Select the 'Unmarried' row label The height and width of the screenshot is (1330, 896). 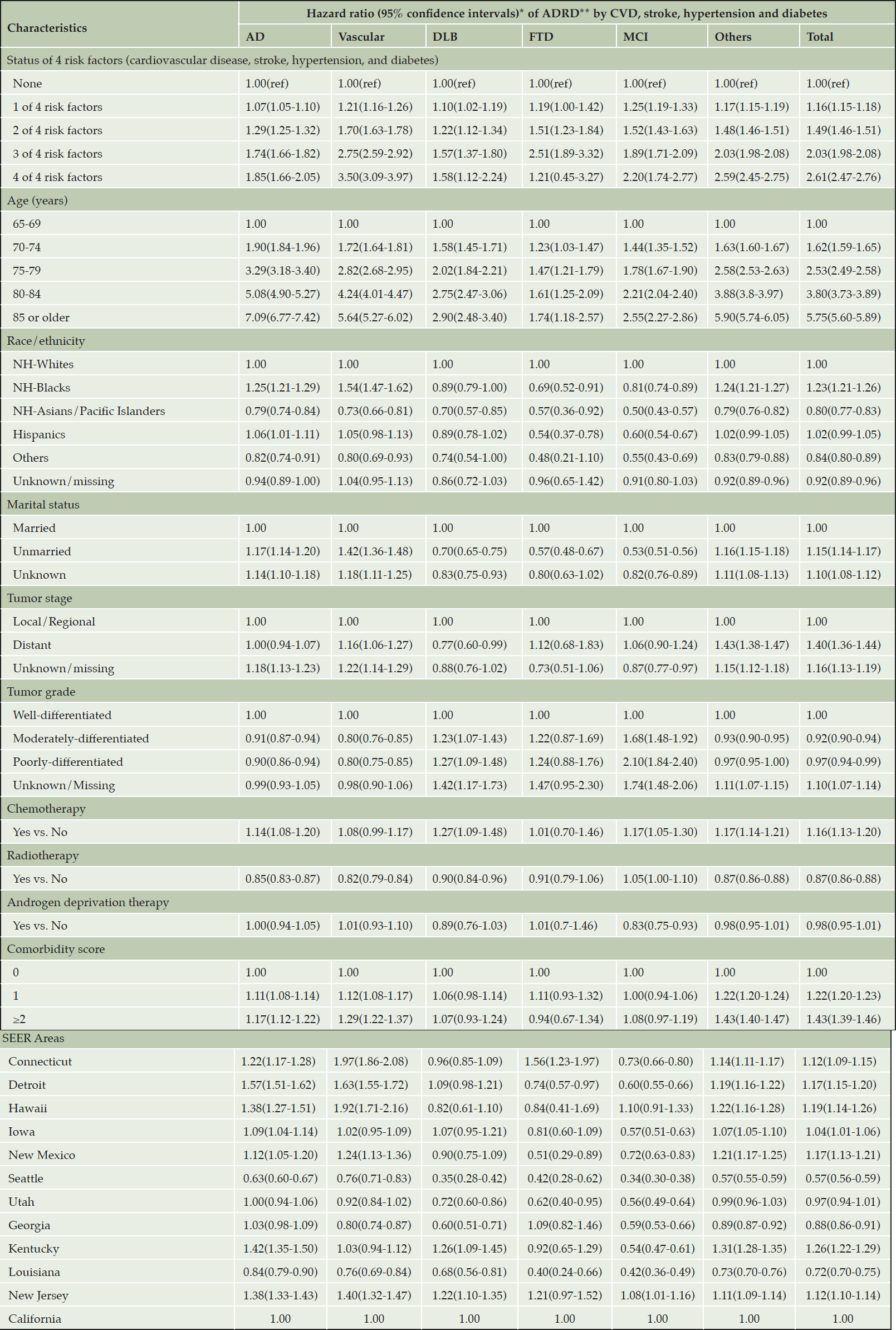(42, 551)
